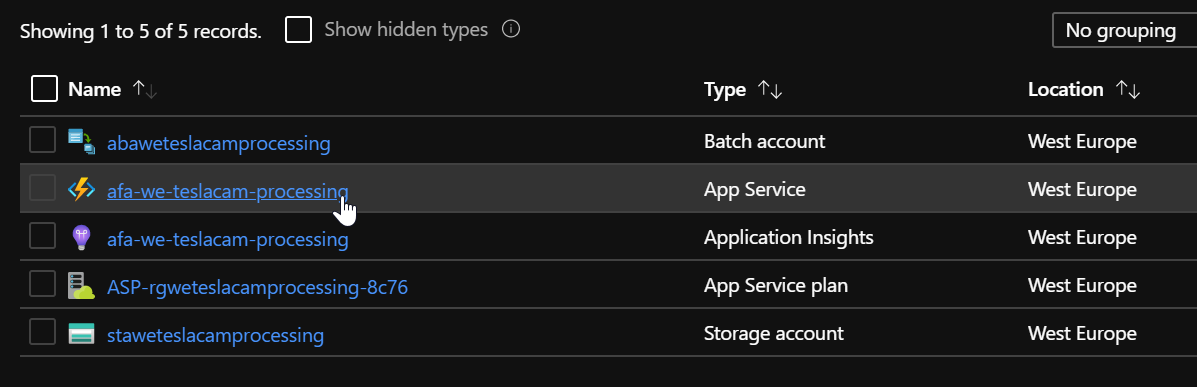Open the afa-we-teslacam-processing Application Insights link

point(227,239)
